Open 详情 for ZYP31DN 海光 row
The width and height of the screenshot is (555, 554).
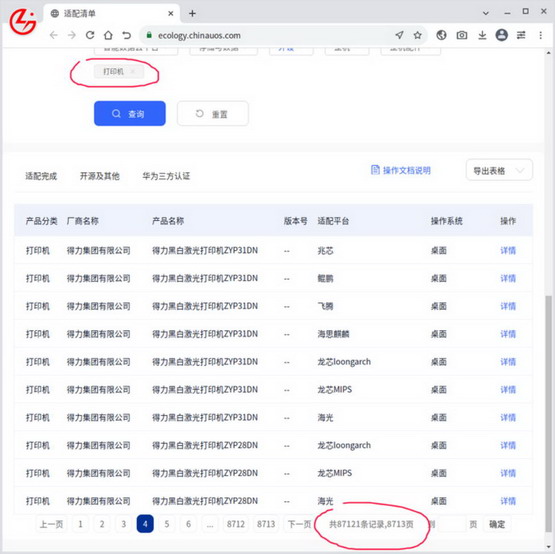click(508, 418)
